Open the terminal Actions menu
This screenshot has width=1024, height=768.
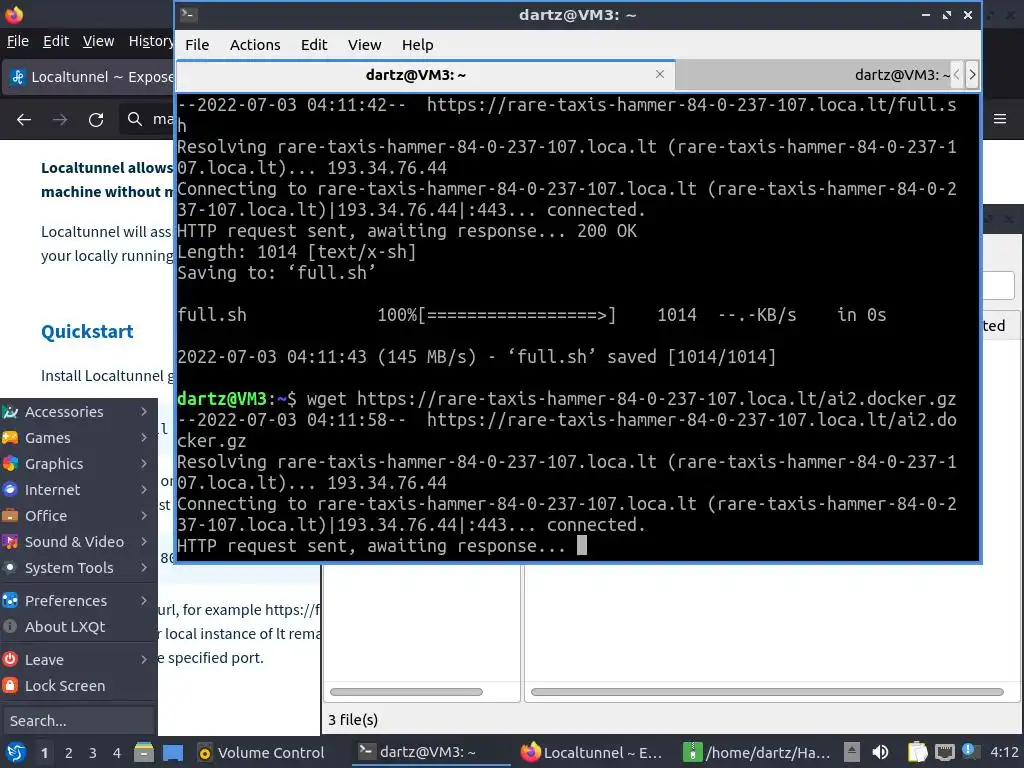click(255, 44)
